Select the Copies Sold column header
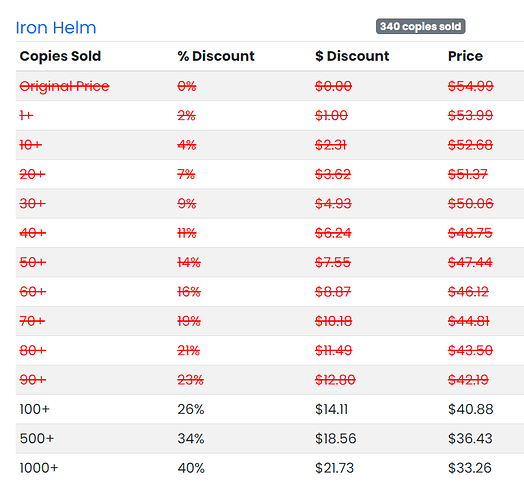Image resolution: width=524 pixels, height=500 pixels. tap(60, 56)
